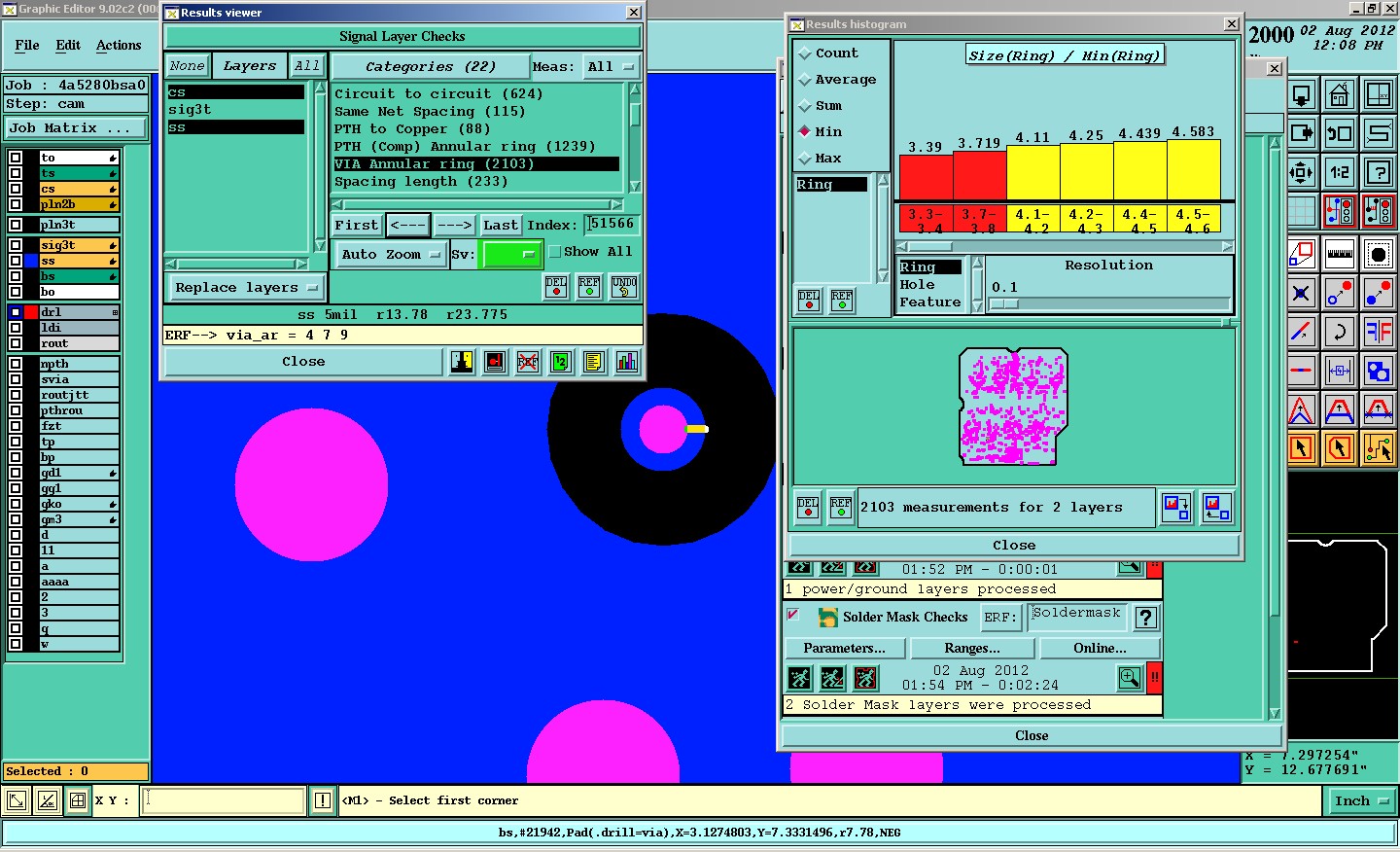Screen dimensions: 1400x852
Task: Open the Job Matrix menu button
Action: pyautogui.click(x=77, y=128)
